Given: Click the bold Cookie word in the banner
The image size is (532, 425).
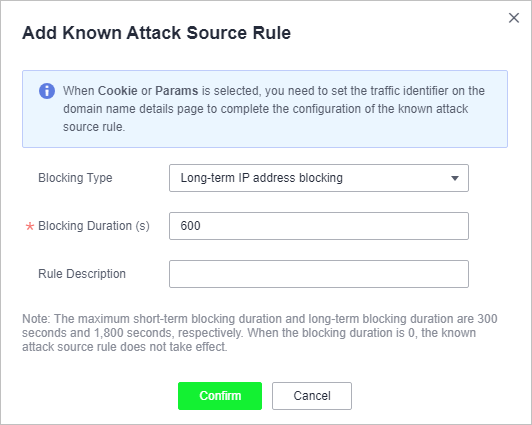Looking at the screenshot, I should [x=117, y=91].
